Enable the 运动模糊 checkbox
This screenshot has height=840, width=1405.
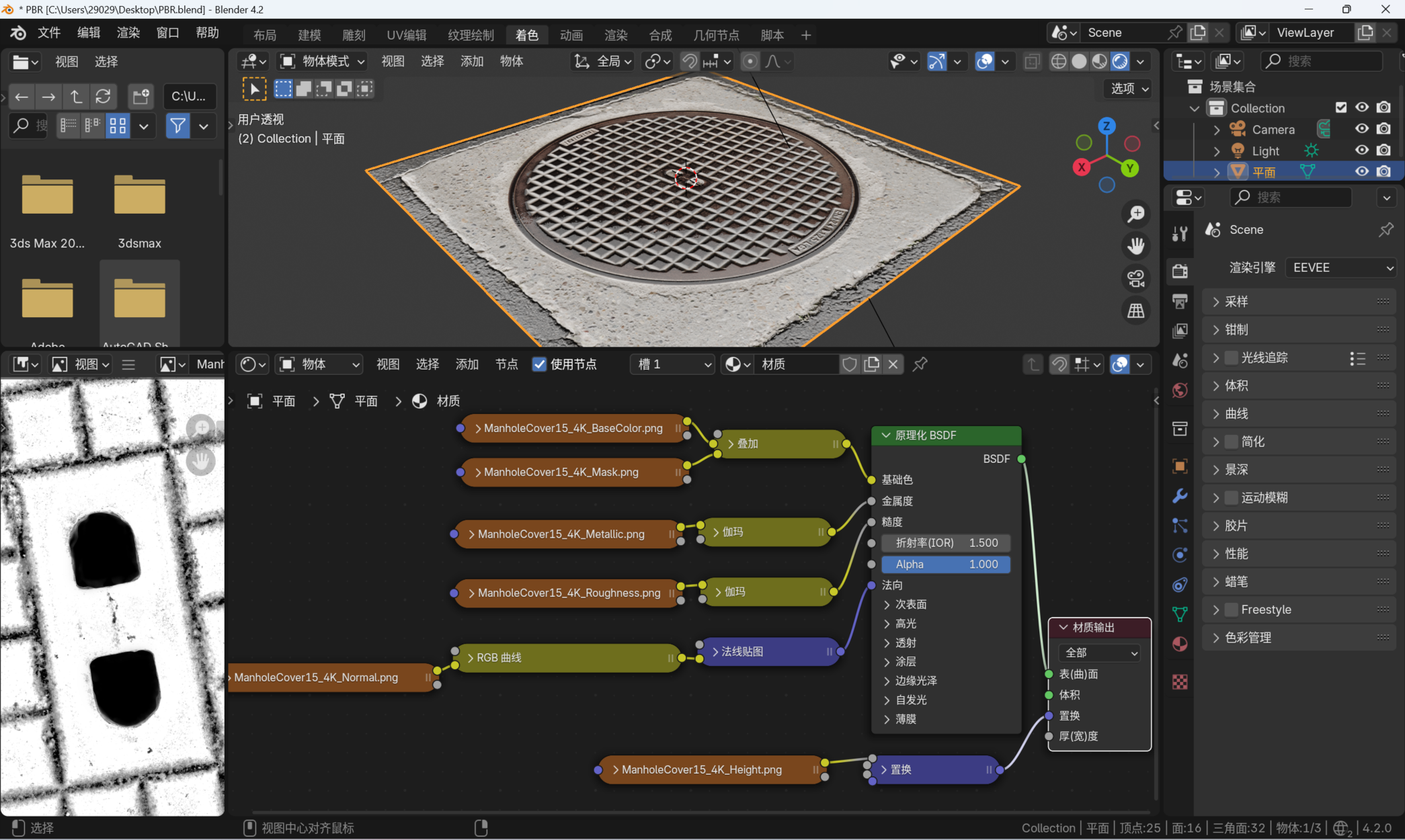coord(1231,497)
